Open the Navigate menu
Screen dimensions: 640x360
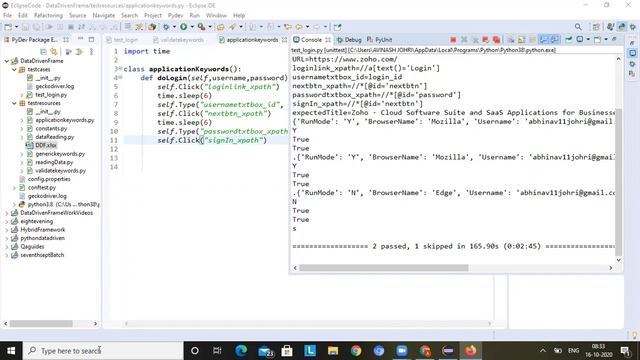pyautogui.click(x=104, y=16)
